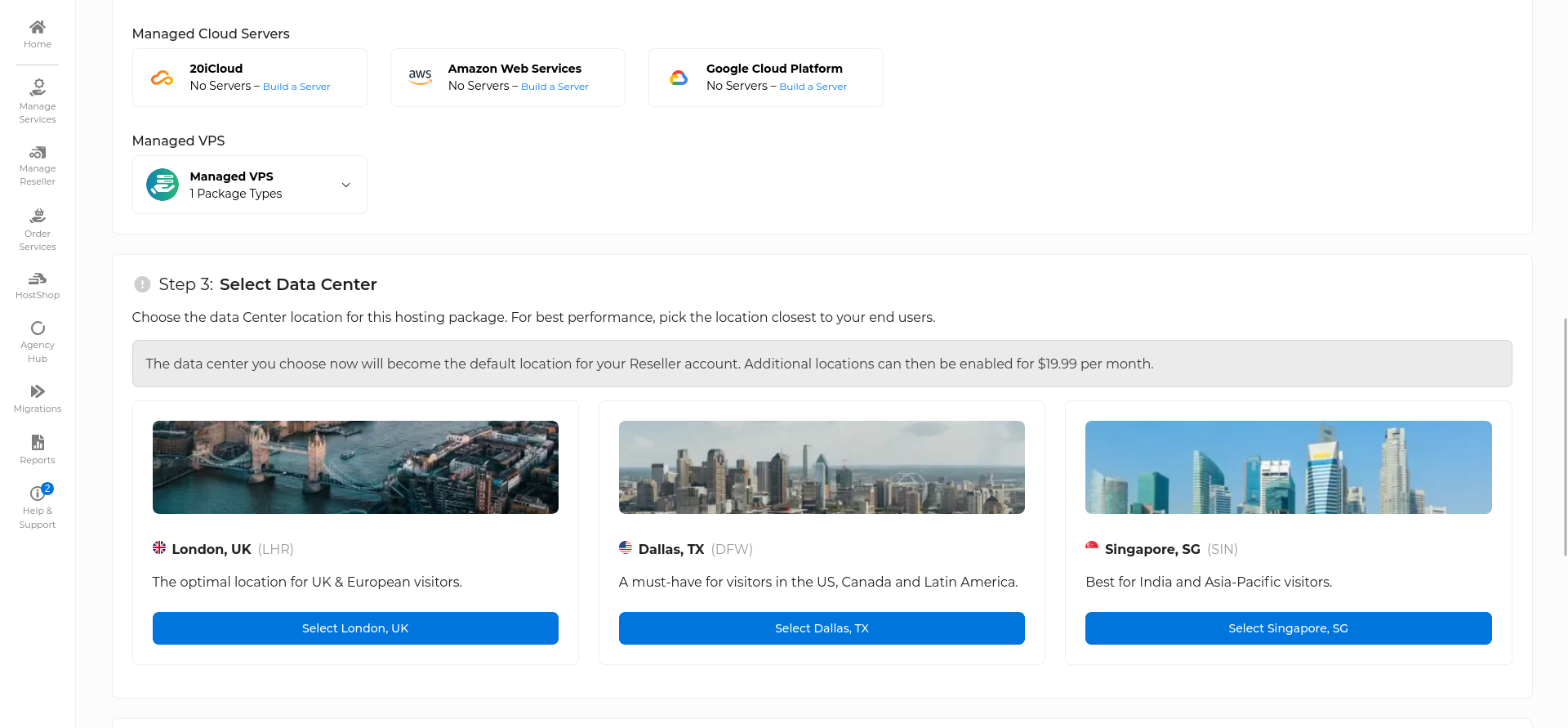1568x728 pixels.
Task: Click 'The optimal location for UK & European visitors.'
Action: tap(307, 582)
